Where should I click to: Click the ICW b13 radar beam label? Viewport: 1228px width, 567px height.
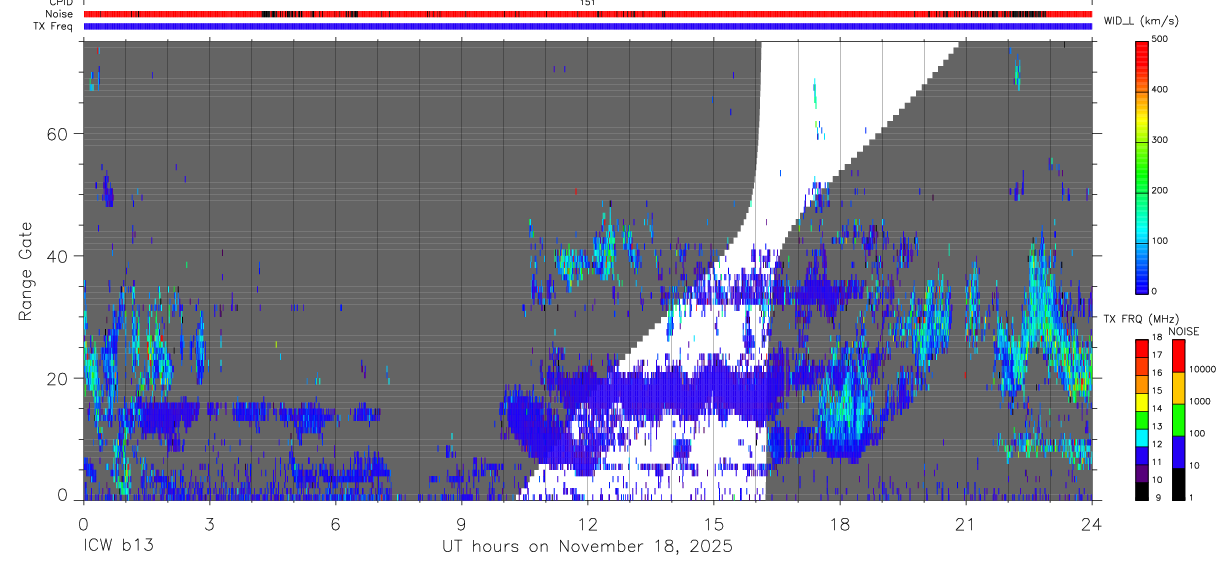pyautogui.click(x=119, y=547)
